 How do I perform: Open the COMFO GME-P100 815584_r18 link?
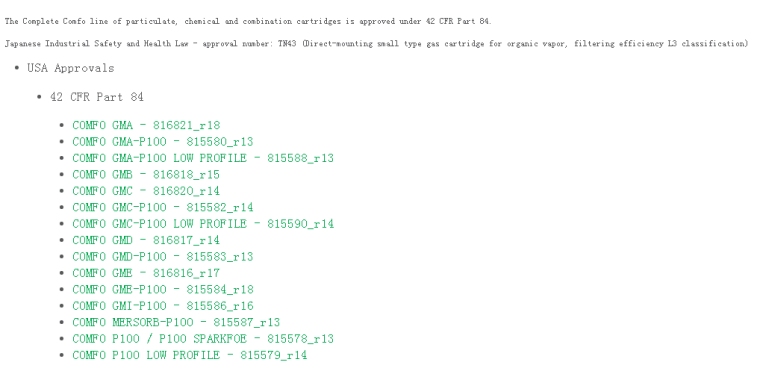pyautogui.click(x=163, y=290)
